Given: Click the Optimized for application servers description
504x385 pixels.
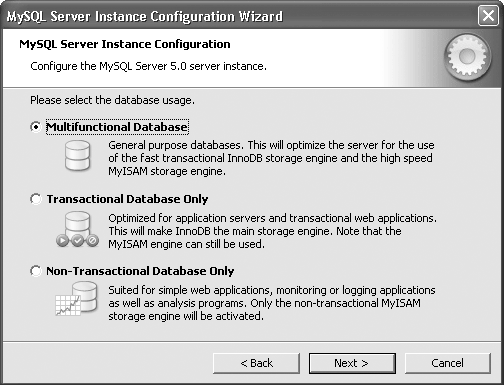Looking at the screenshot, I should coord(273,231).
